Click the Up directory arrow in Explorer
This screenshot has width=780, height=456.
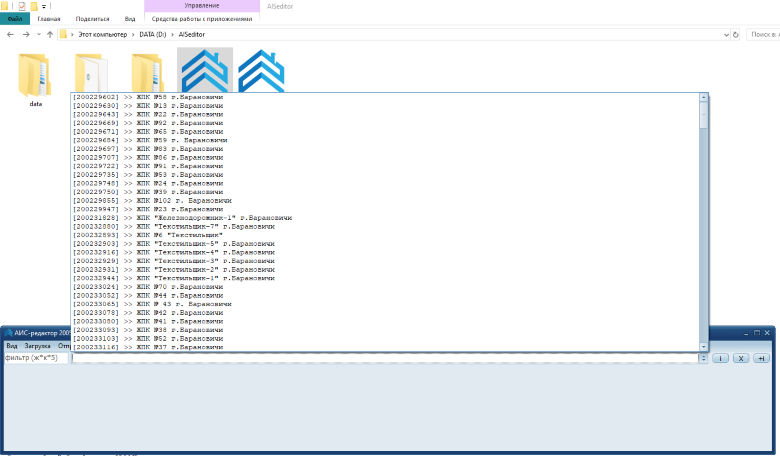coord(50,34)
